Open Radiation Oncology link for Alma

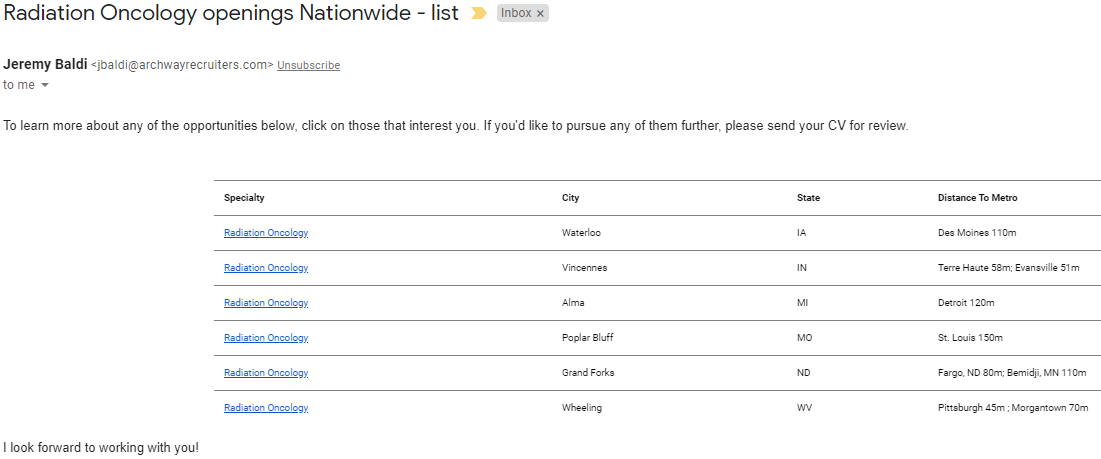[266, 303]
